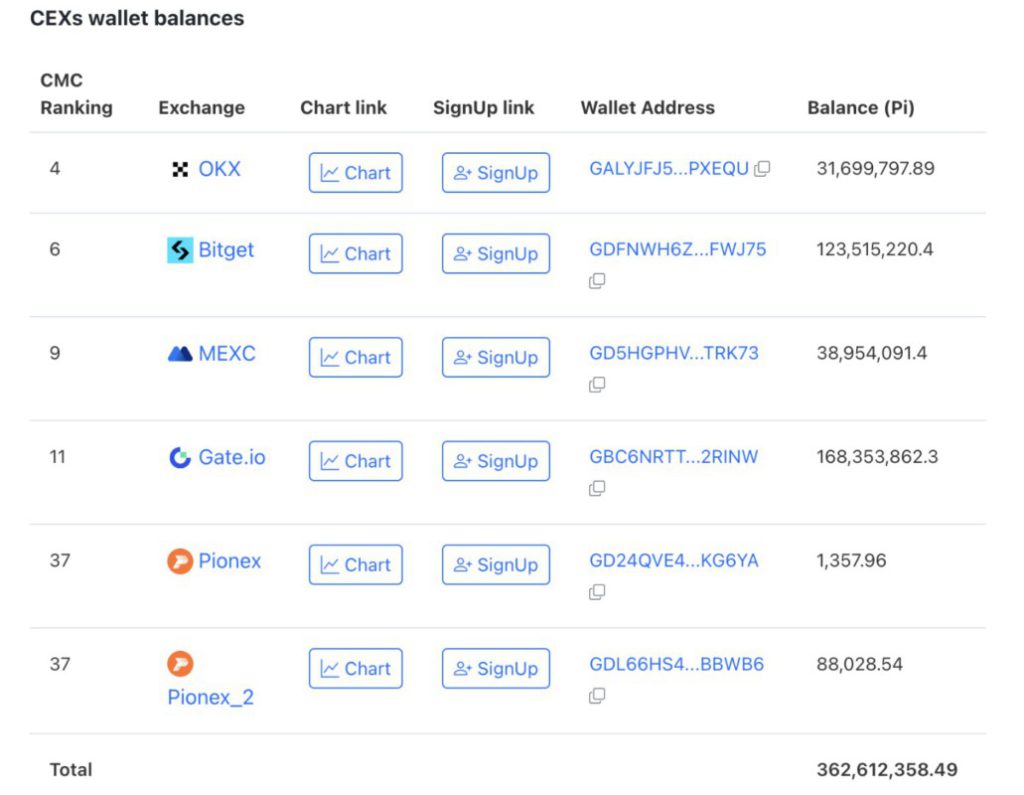Screen dimensions: 1024x795
Task: Click ranking number 11 in Gate.io row
Action: tap(57, 457)
